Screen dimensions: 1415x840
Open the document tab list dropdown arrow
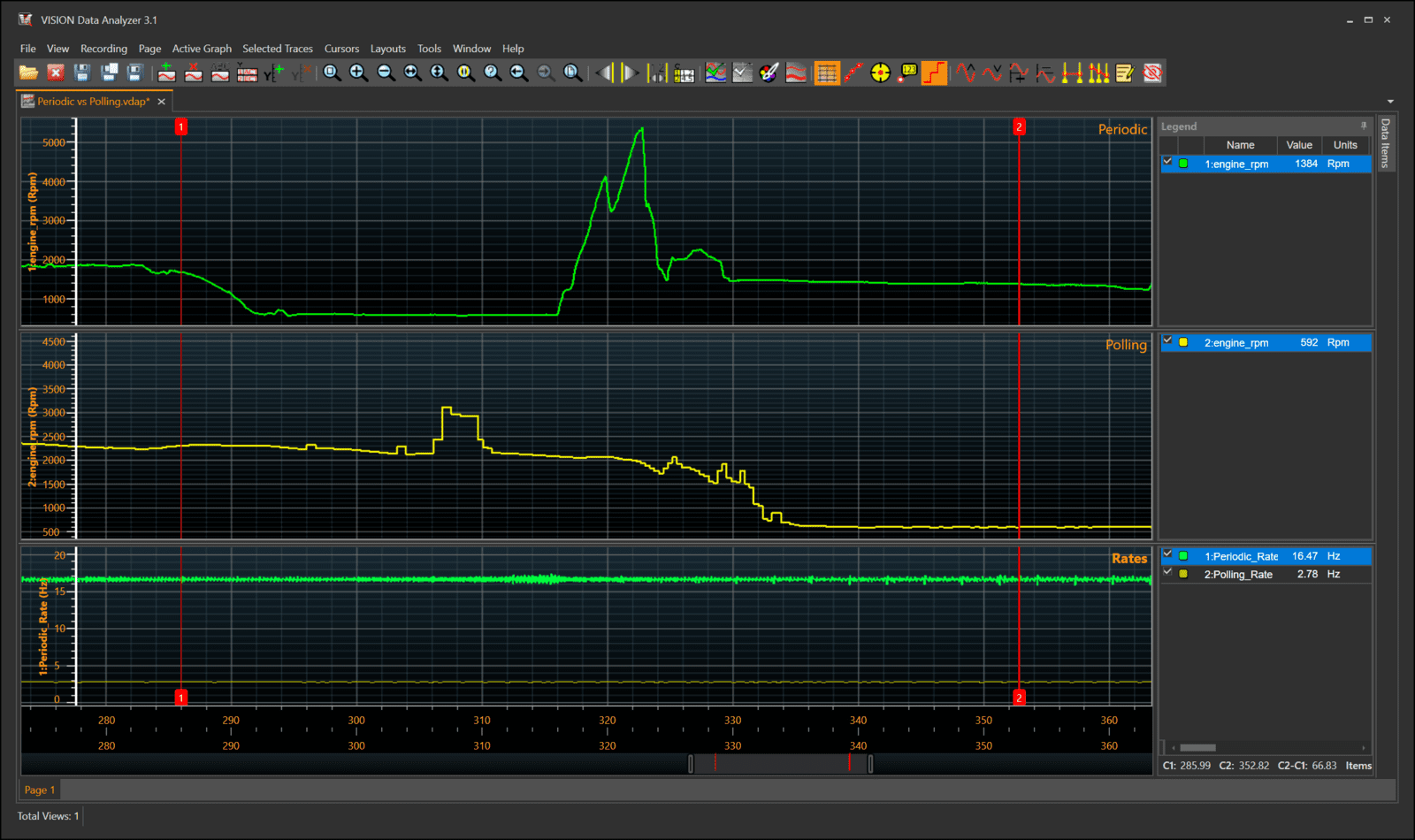[1390, 102]
